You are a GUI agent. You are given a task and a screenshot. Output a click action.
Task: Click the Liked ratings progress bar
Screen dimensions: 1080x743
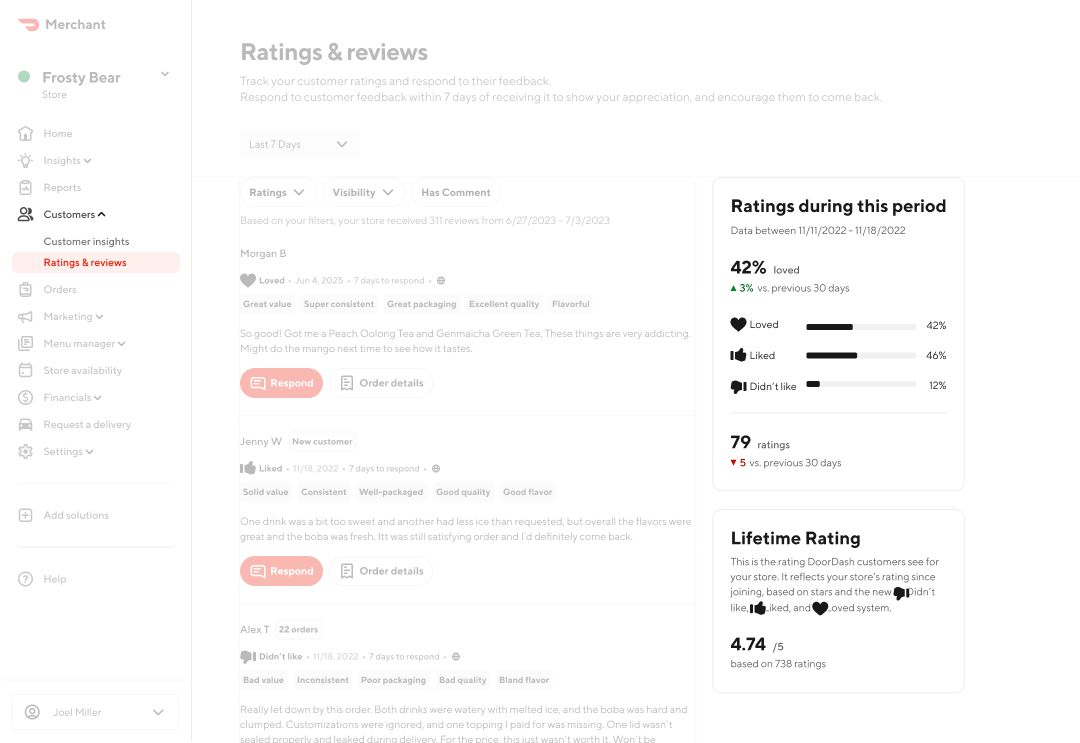tap(860, 355)
